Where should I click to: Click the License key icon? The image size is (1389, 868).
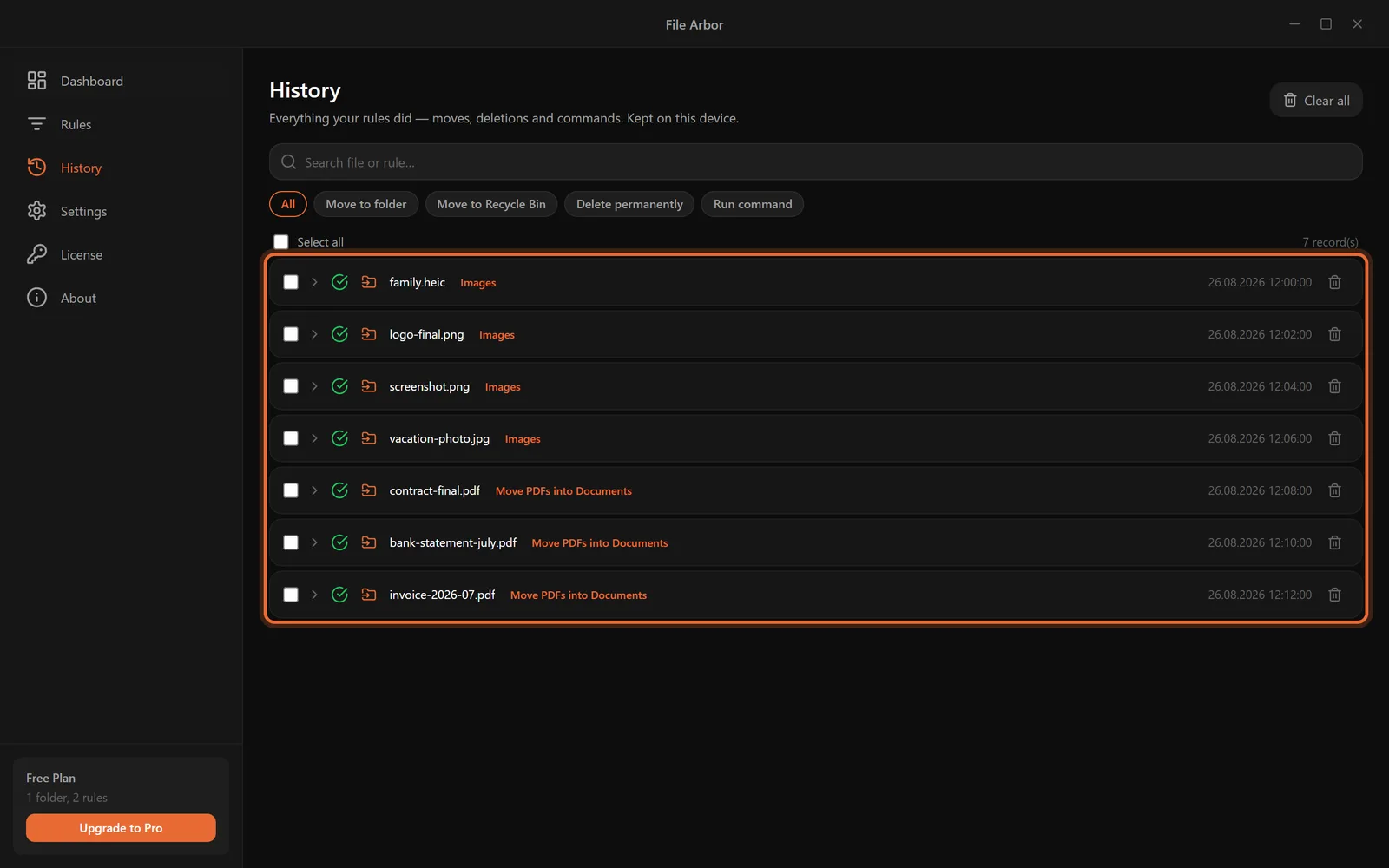(x=36, y=254)
